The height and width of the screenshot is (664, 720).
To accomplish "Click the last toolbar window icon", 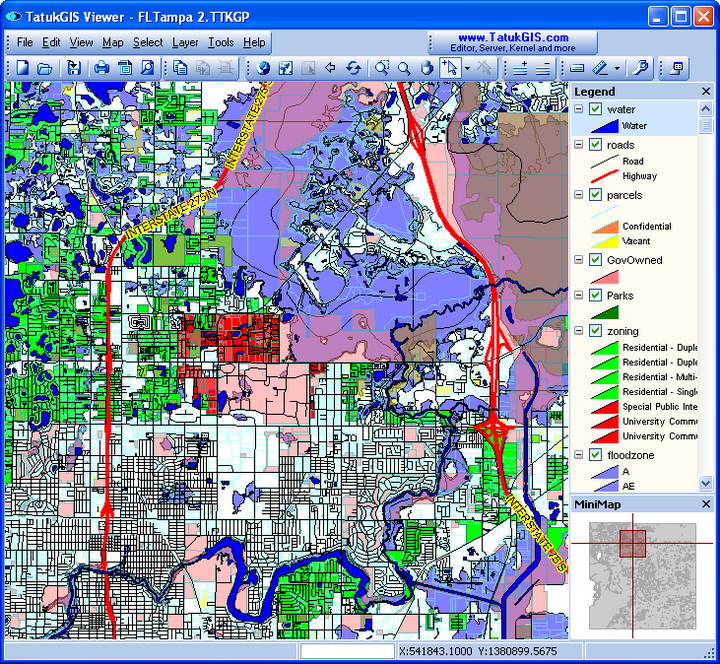I will (677, 68).
